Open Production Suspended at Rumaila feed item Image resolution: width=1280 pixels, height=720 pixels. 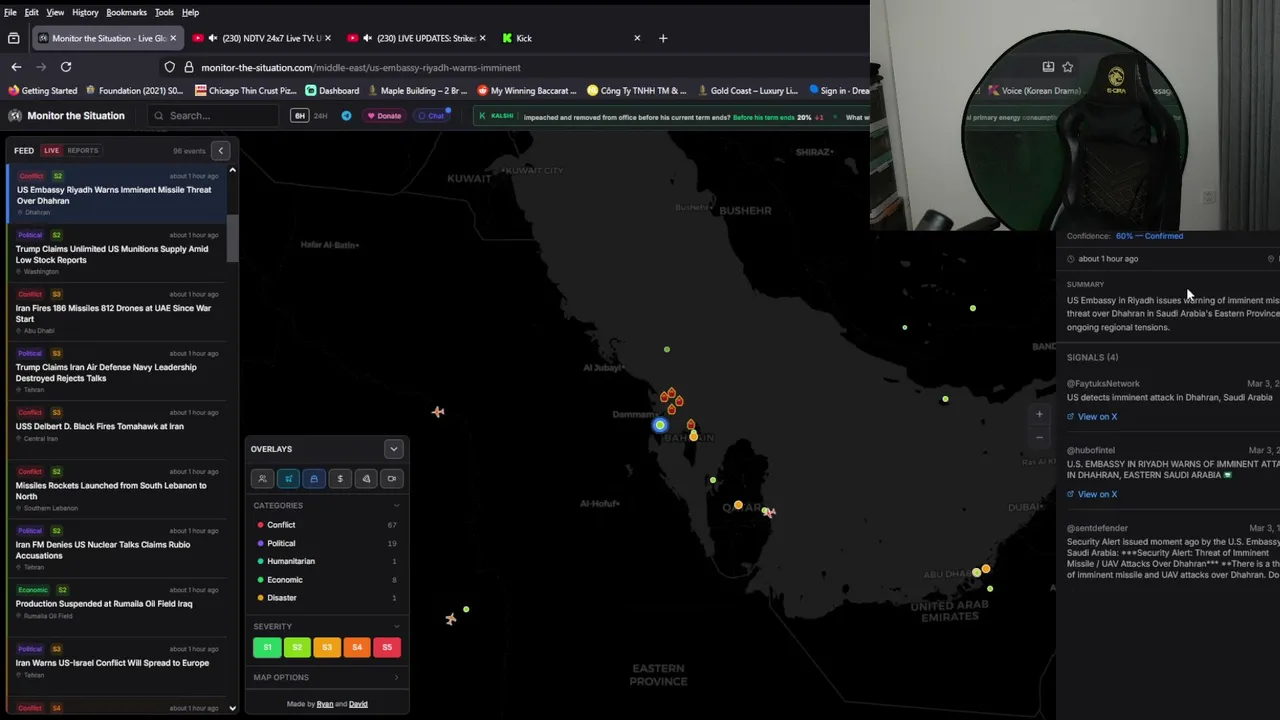click(x=117, y=603)
